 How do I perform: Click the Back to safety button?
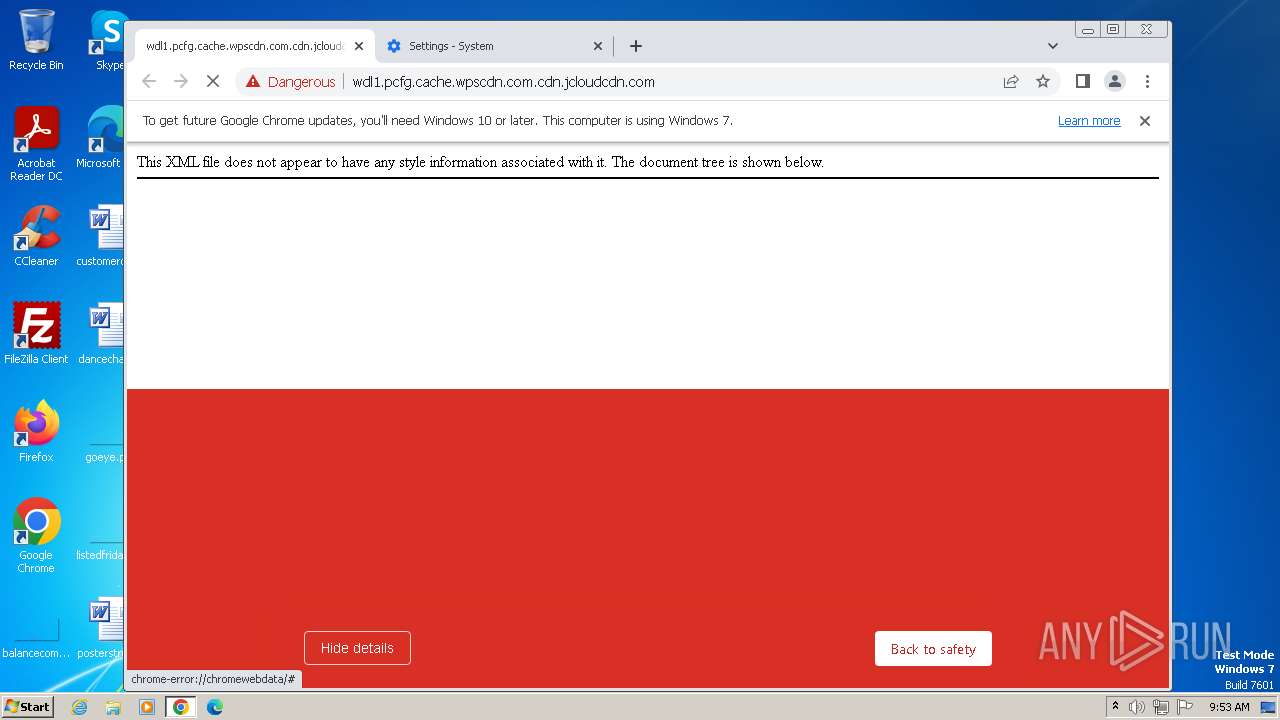pyautogui.click(x=933, y=649)
